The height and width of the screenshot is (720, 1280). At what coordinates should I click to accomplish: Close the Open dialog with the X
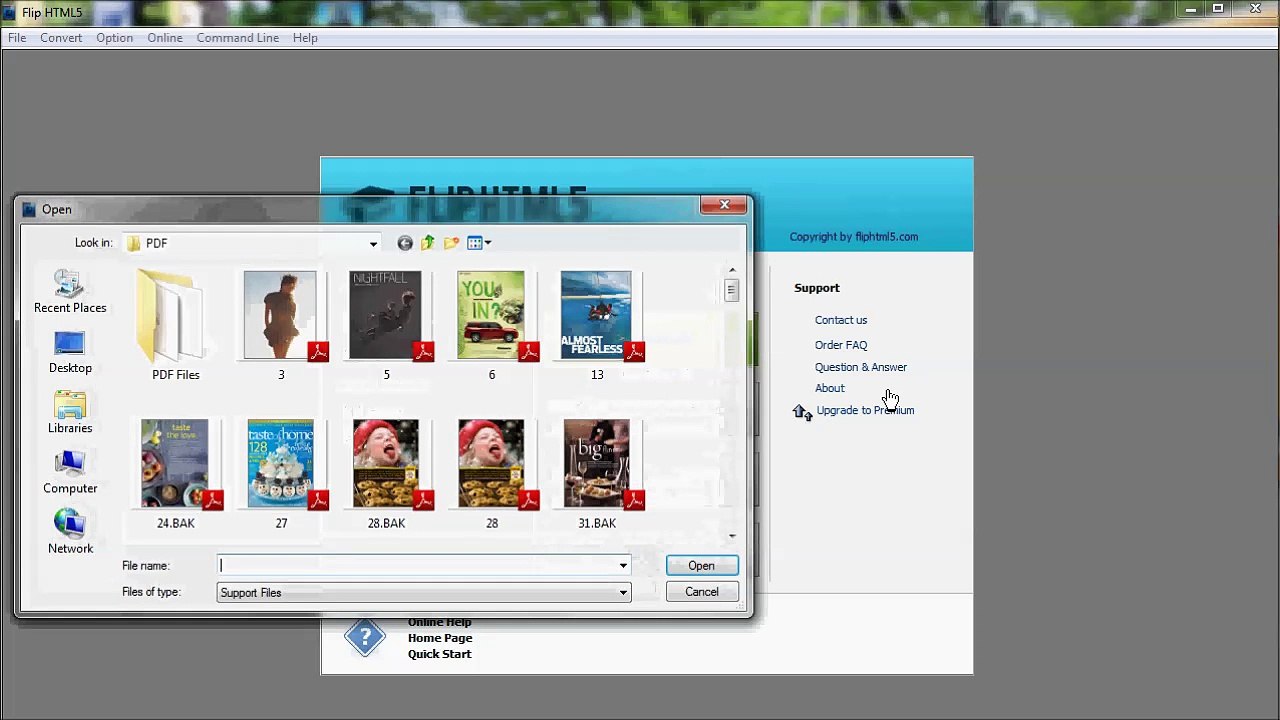click(724, 205)
